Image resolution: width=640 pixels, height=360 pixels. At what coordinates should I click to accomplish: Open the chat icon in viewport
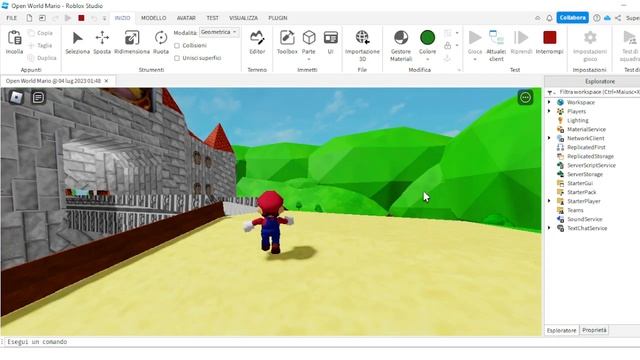38,98
